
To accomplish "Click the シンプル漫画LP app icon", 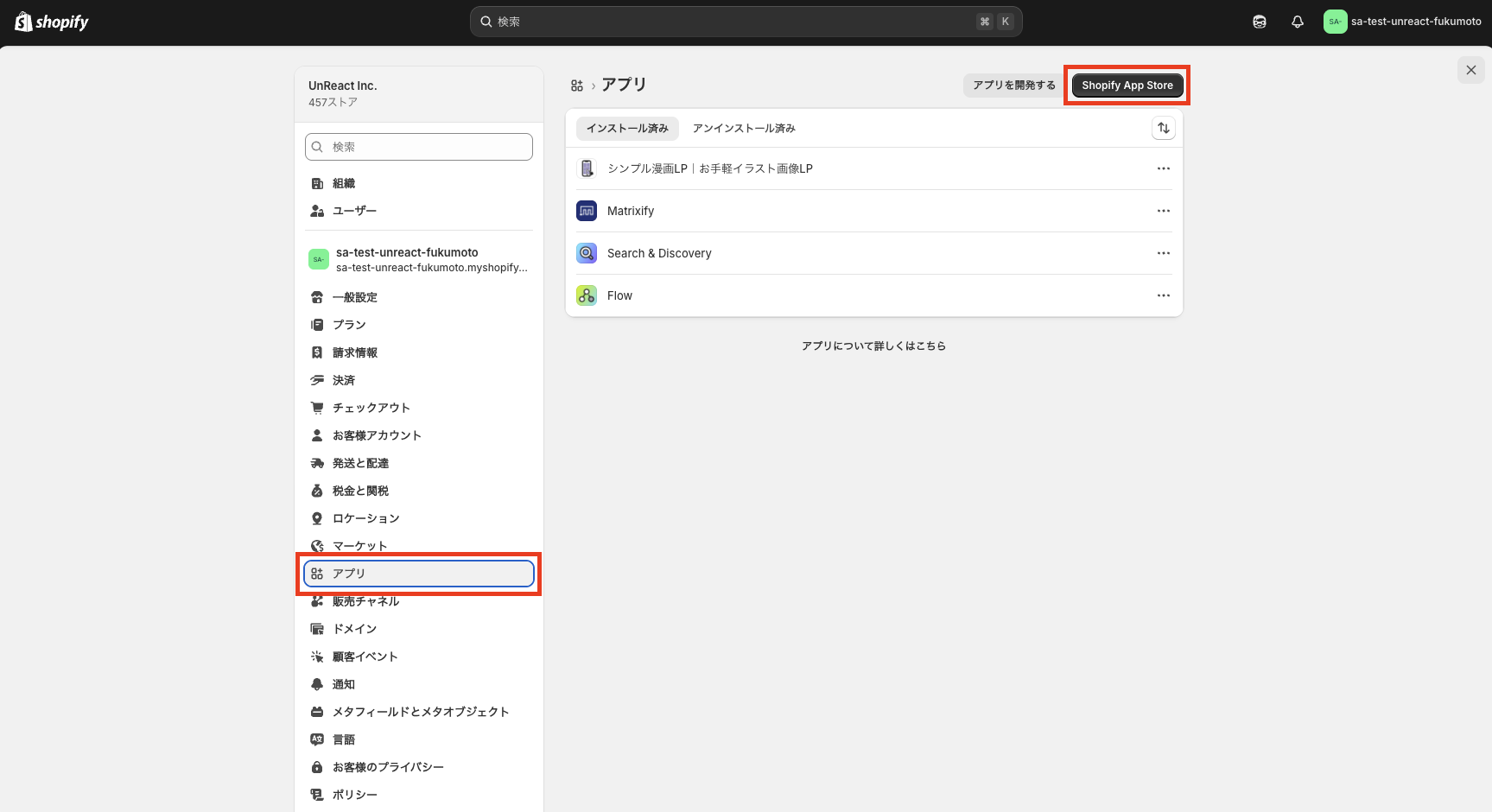I will click(x=587, y=168).
